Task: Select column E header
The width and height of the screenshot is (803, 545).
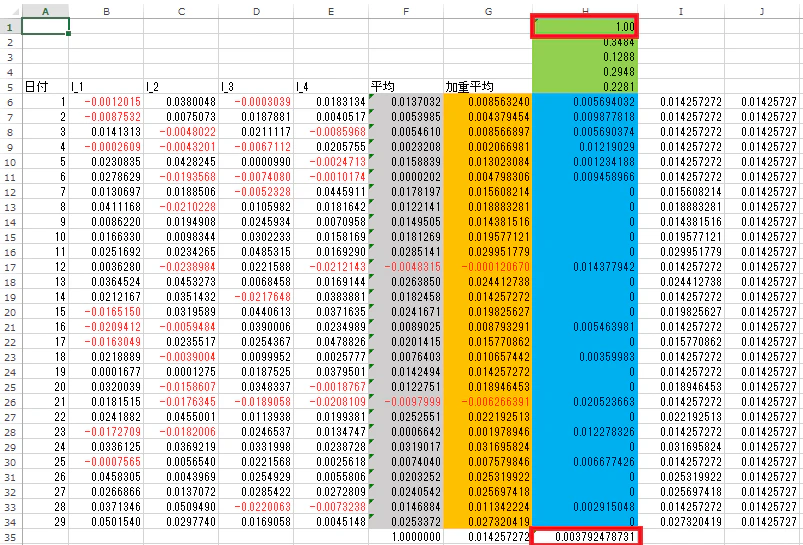Action: [x=331, y=11]
